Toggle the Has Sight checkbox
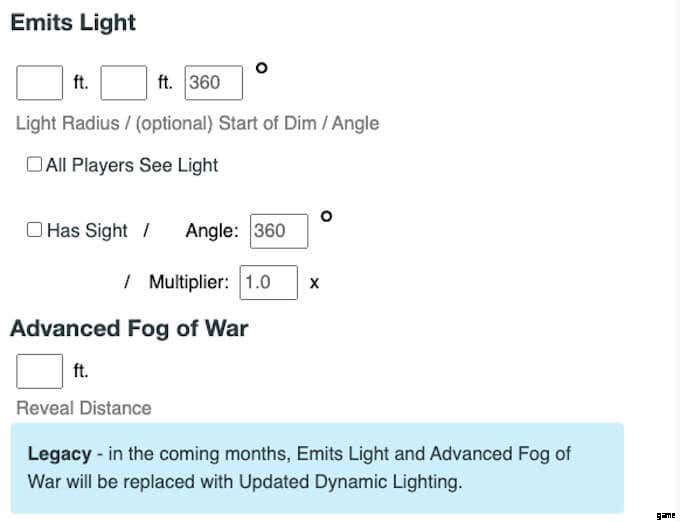Image resolution: width=680 pixels, height=522 pixels. tap(34, 230)
